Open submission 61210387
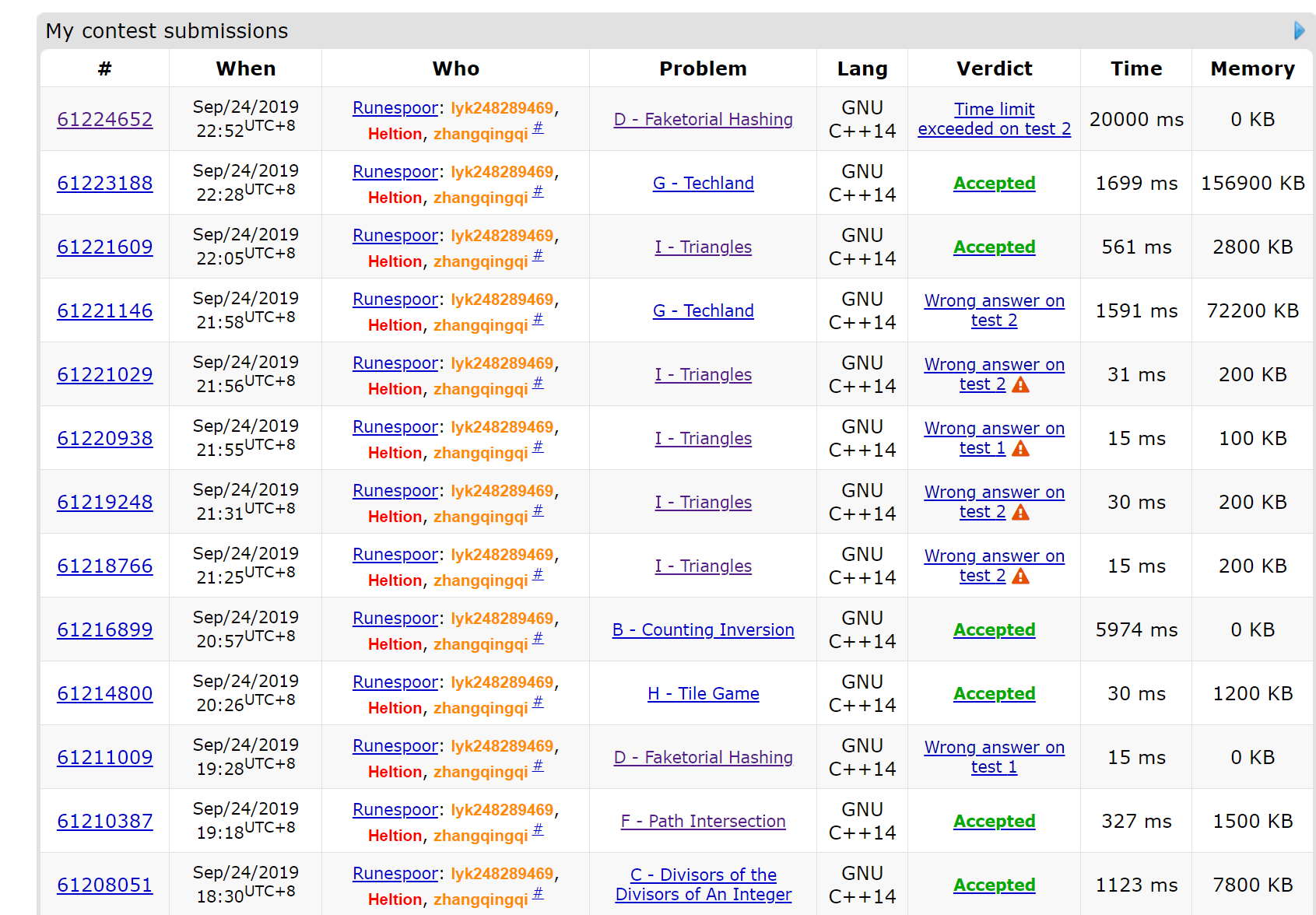Screen dimensions: 1316x915 point(105,821)
